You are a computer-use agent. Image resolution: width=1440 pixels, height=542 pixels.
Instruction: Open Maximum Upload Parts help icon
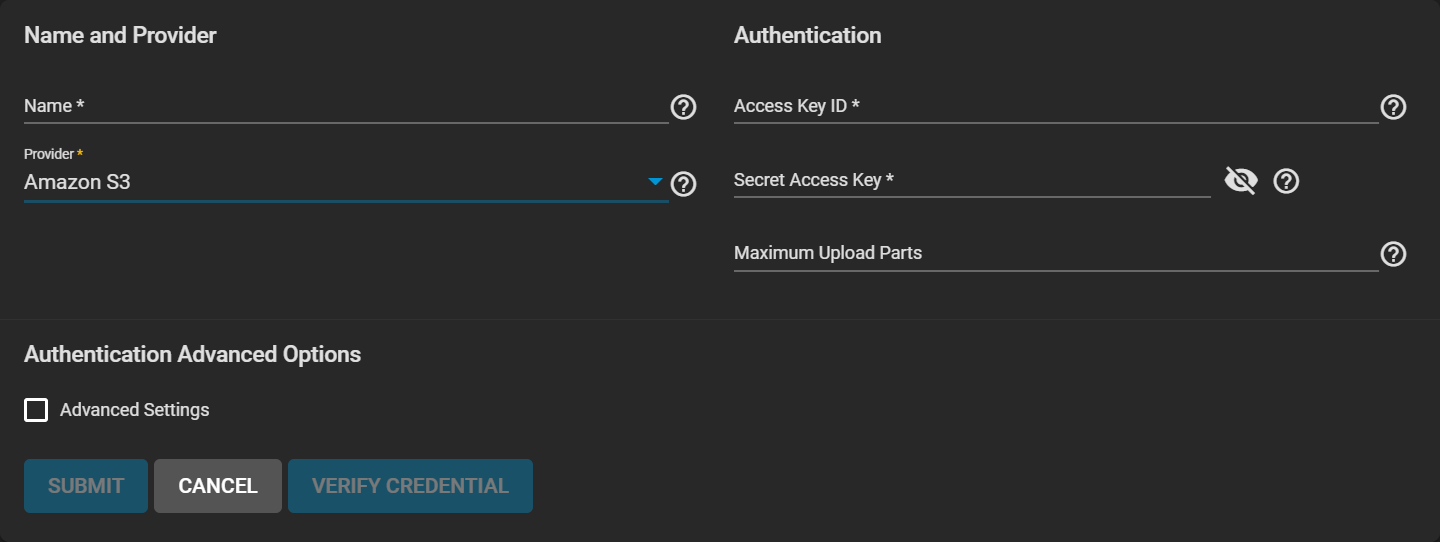[1393, 254]
